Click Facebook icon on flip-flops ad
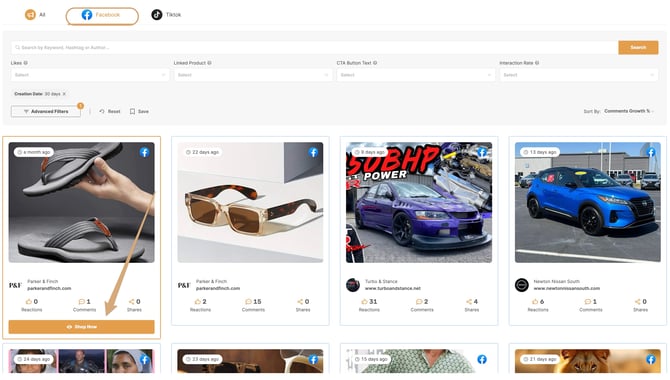 144,152
